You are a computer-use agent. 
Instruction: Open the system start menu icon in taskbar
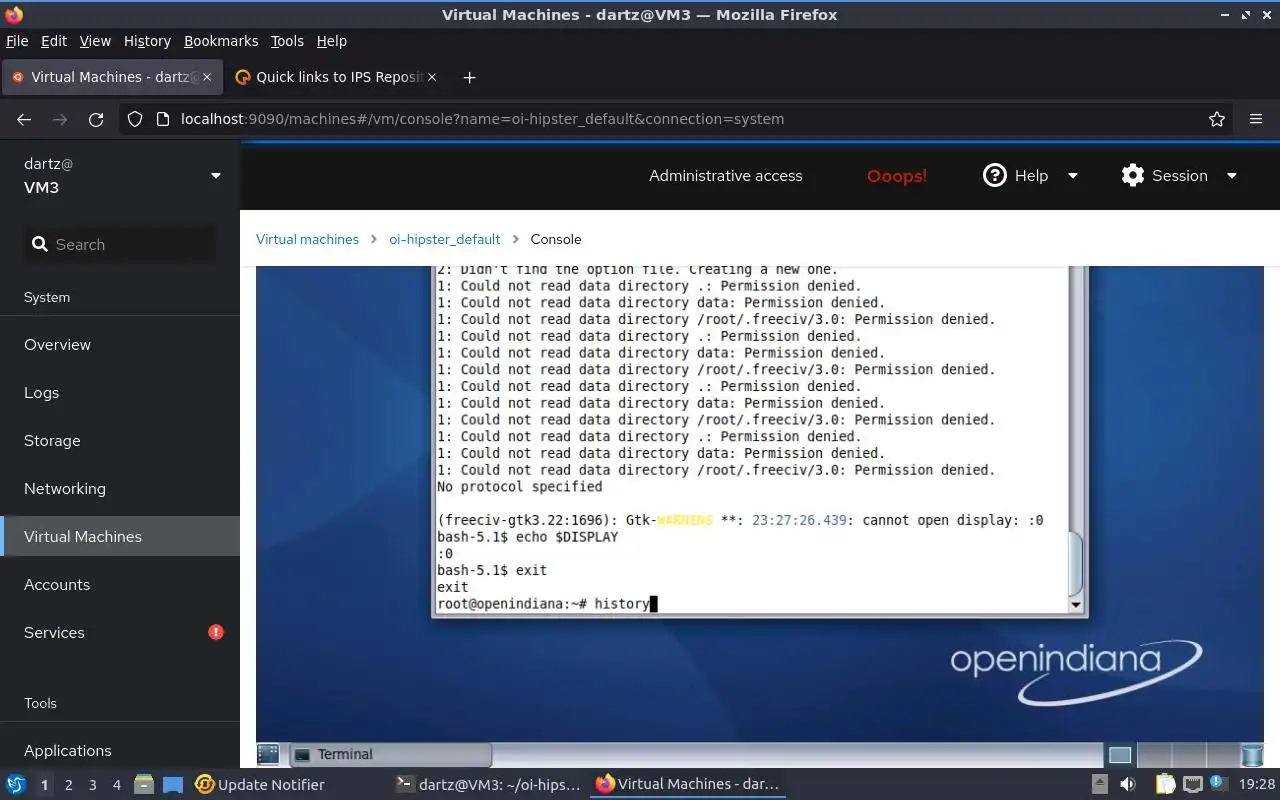pyautogui.click(x=16, y=784)
